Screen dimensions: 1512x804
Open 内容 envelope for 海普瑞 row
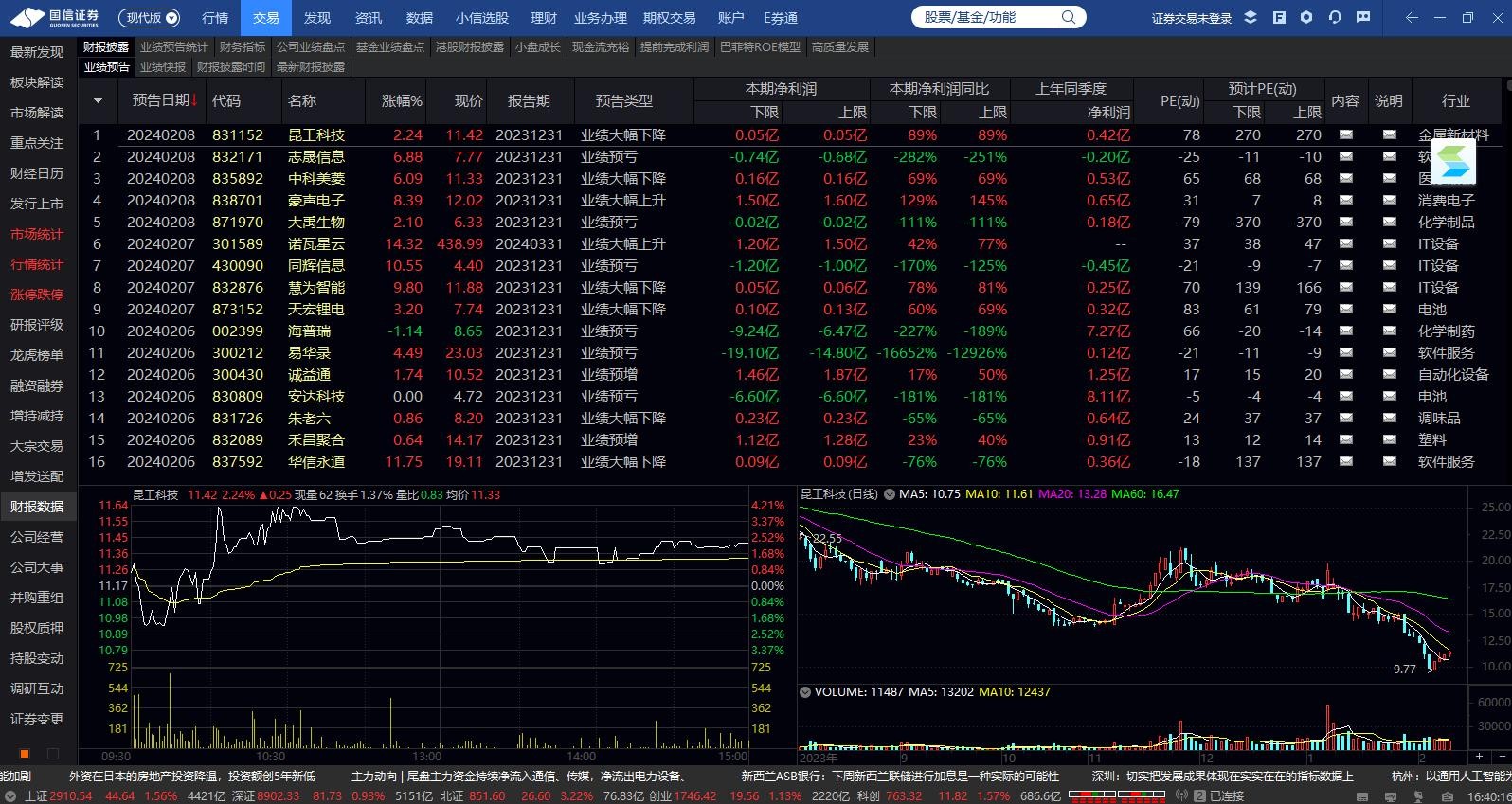coord(1345,331)
